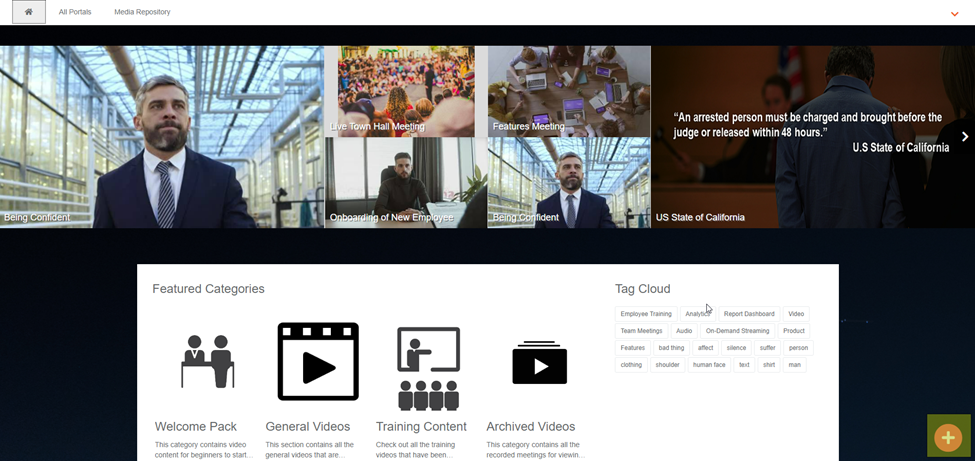The image size is (975, 461).
Task: Open the Live Town Hall Meeting thumbnail
Action: click(405, 90)
